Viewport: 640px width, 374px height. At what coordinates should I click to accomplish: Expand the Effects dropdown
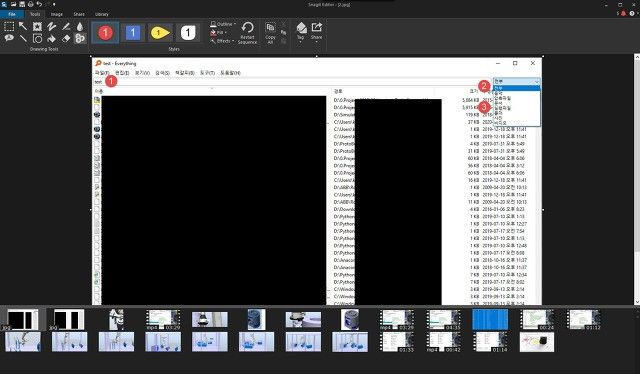pos(222,41)
